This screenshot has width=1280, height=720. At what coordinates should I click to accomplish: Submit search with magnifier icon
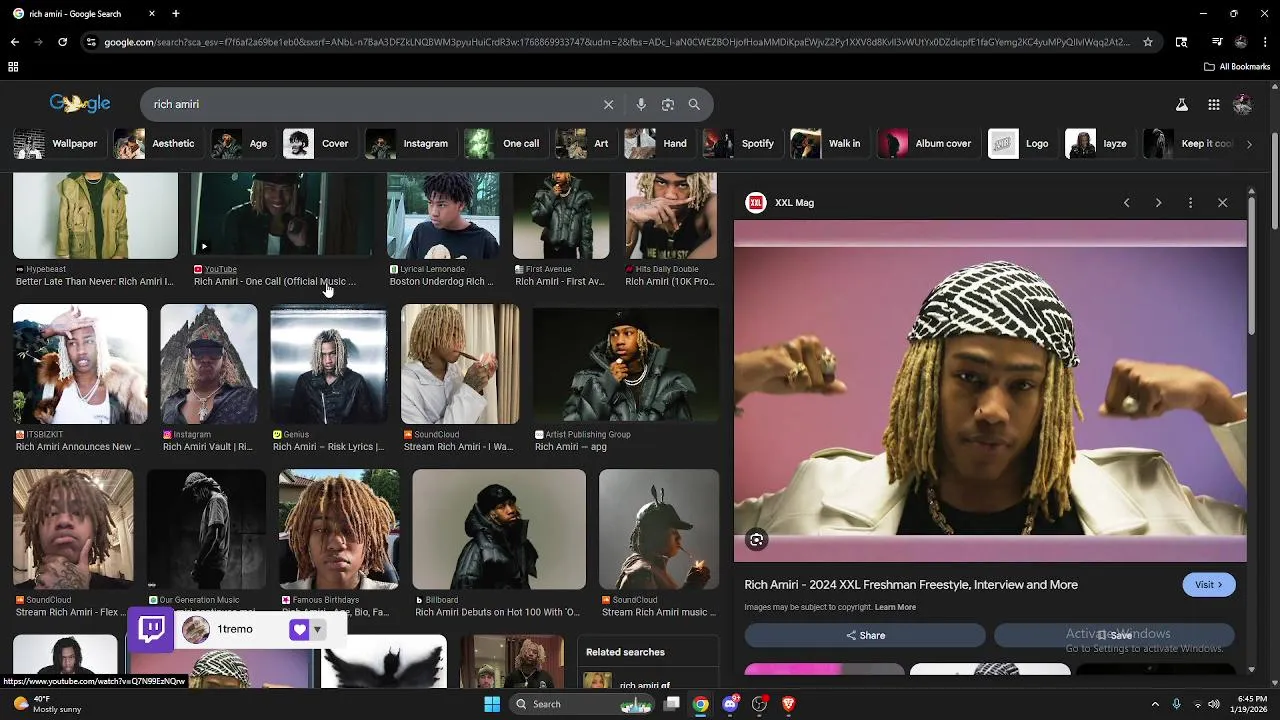coord(694,104)
